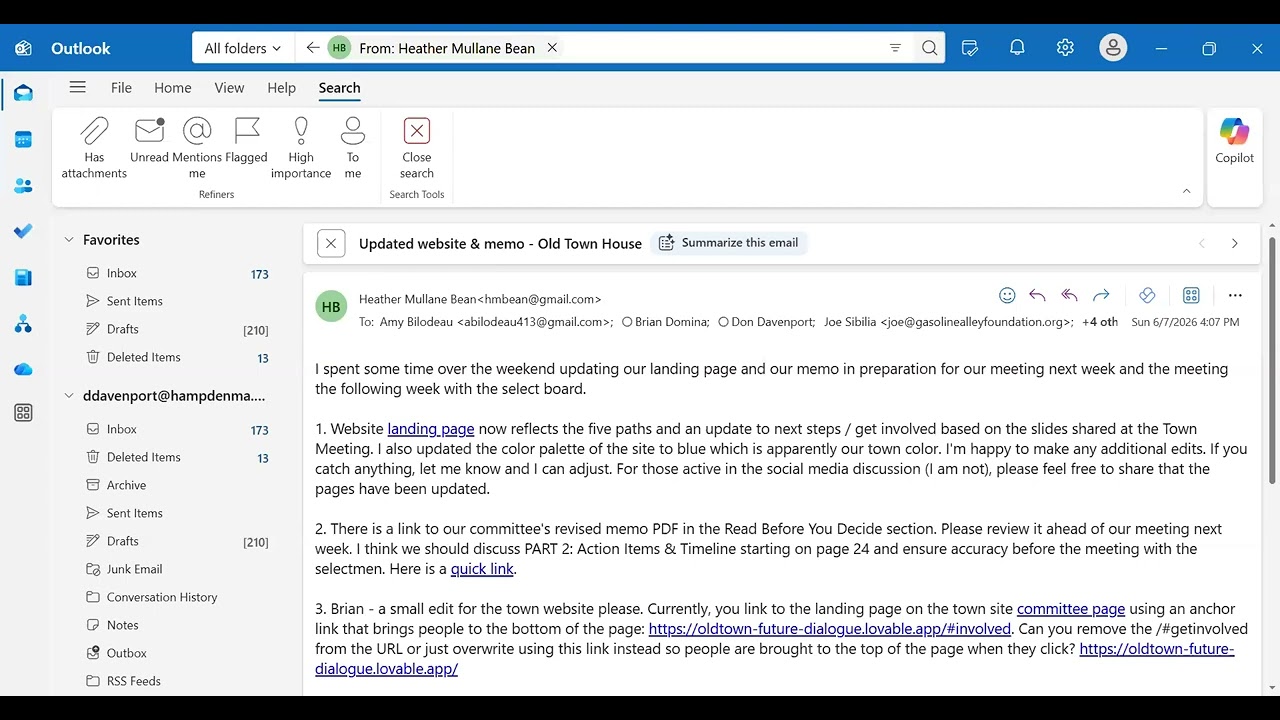This screenshot has height=720, width=1280.
Task: Open the search filters icon
Action: pos(895,48)
